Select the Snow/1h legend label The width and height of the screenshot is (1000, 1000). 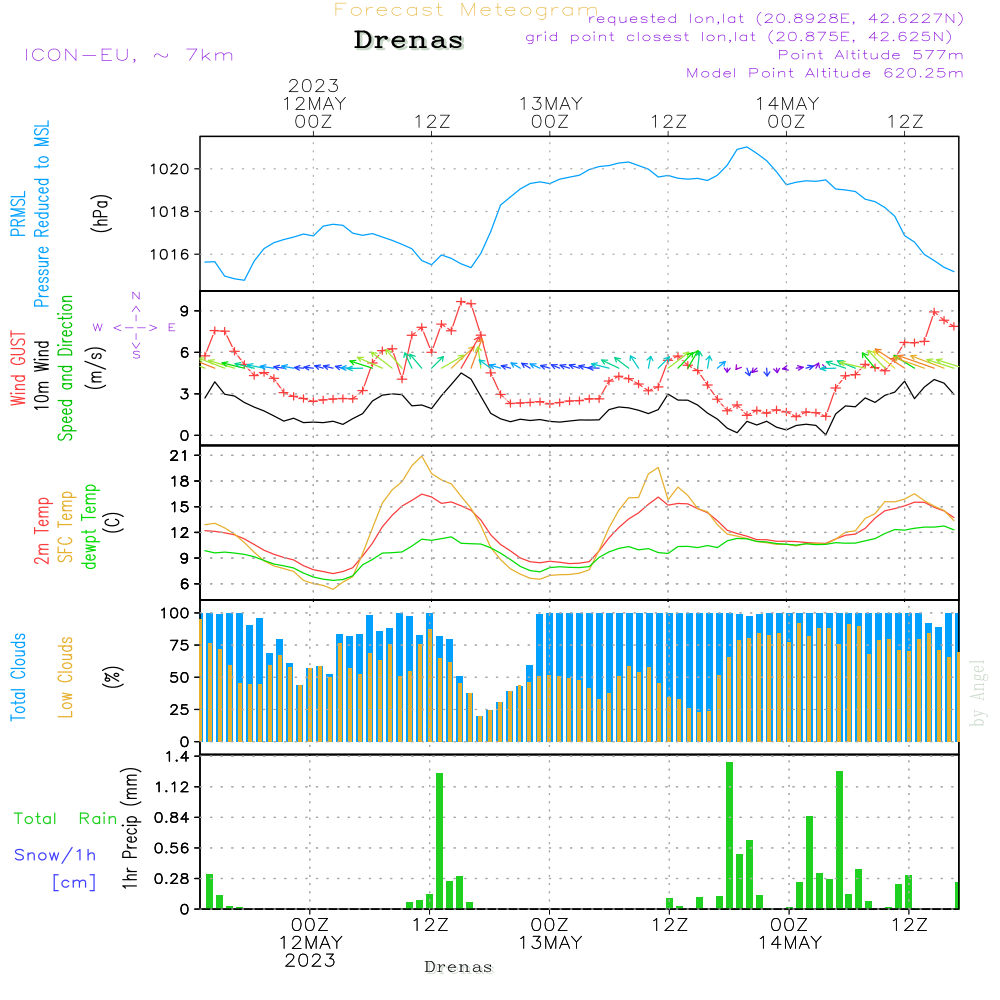(x=55, y=855)
